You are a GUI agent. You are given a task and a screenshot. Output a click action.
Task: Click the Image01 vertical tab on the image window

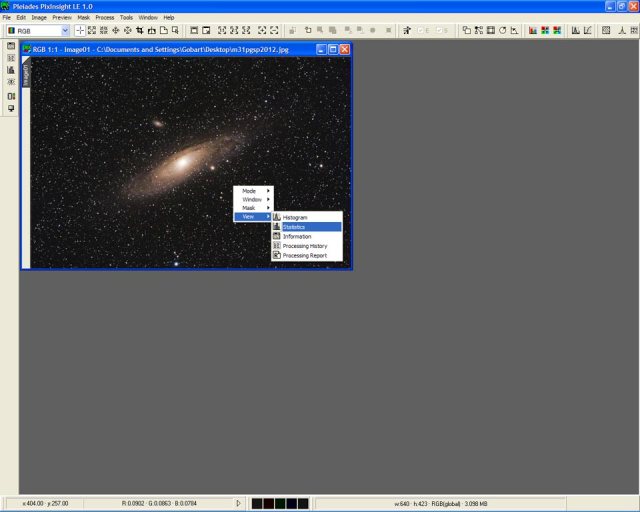click(x=26, y=75)
